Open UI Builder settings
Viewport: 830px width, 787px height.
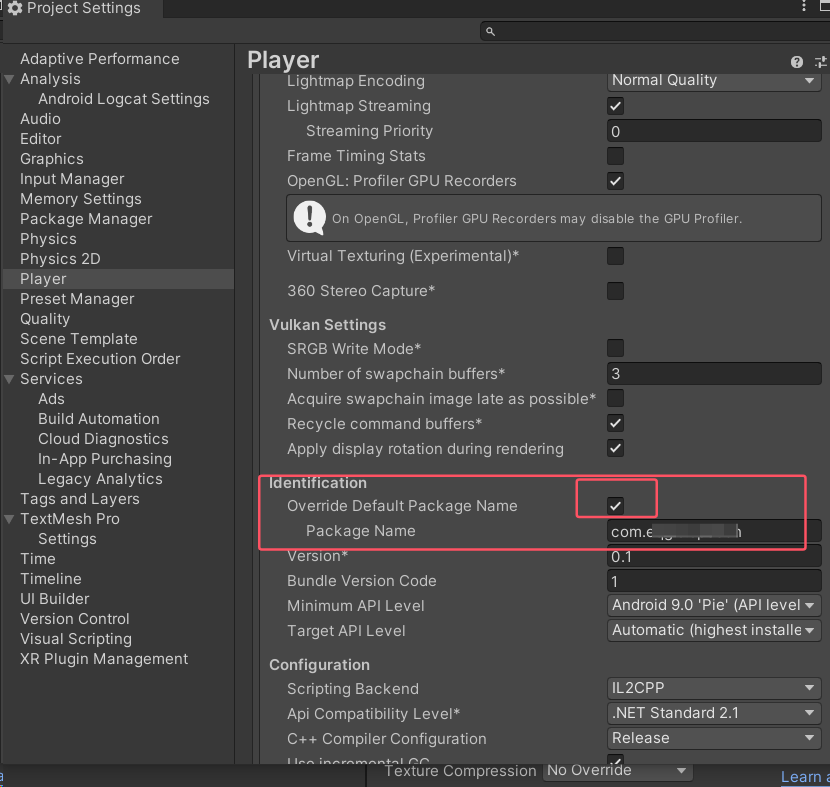click(x=55, y=599)
